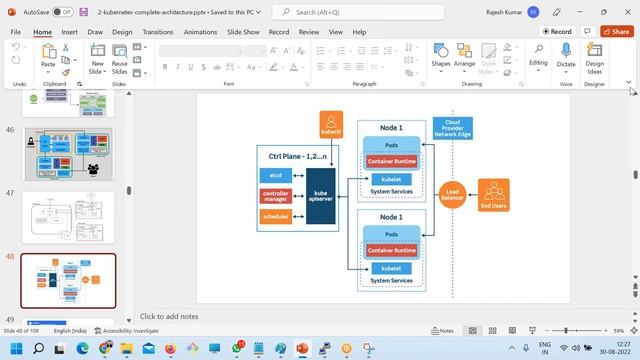Click the Format Painter brush icon
The image size is (640, 360).
click(x=65, y=73)
